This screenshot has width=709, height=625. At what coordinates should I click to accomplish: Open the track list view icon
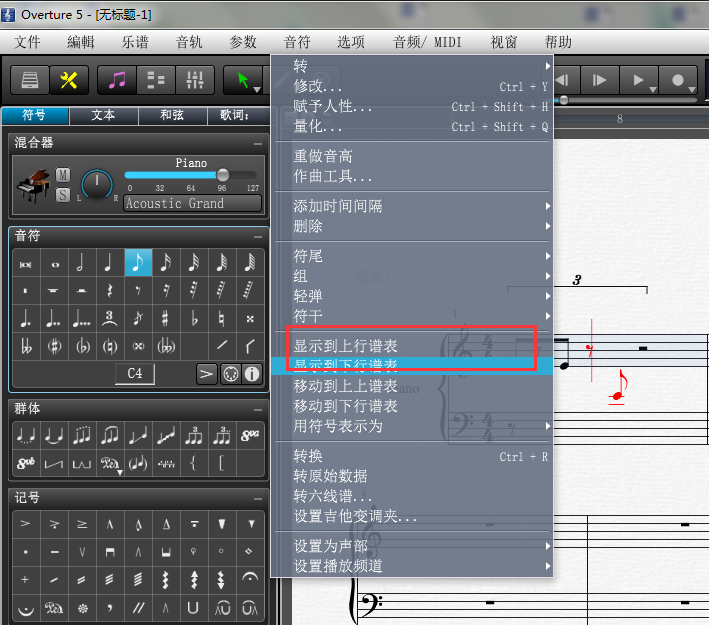(x=156, y=80)
